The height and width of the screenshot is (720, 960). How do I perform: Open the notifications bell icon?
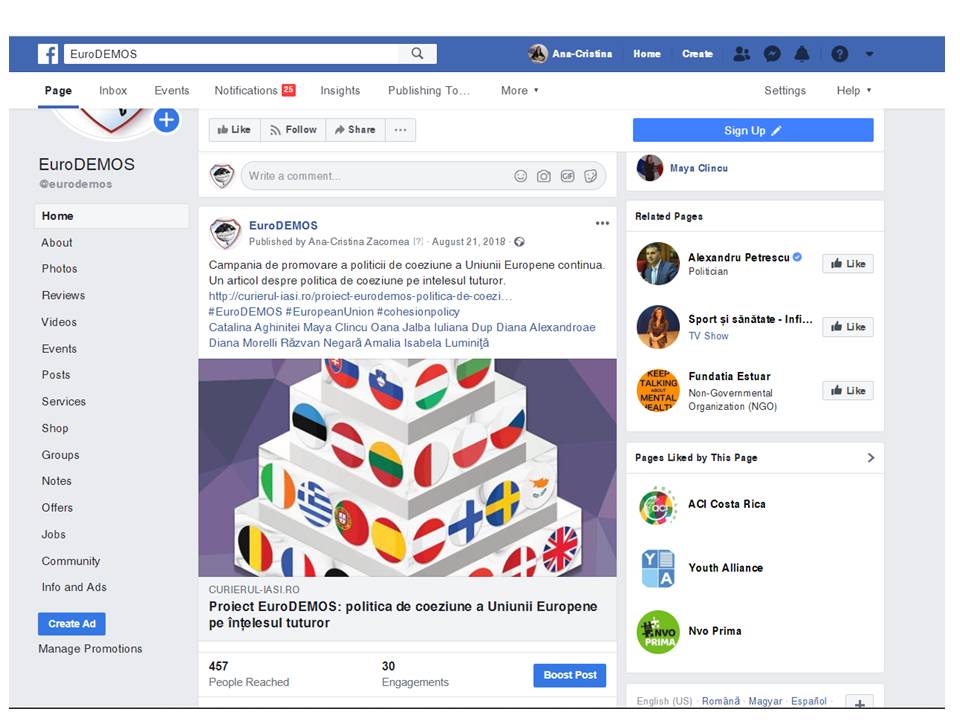pos(801,54)
